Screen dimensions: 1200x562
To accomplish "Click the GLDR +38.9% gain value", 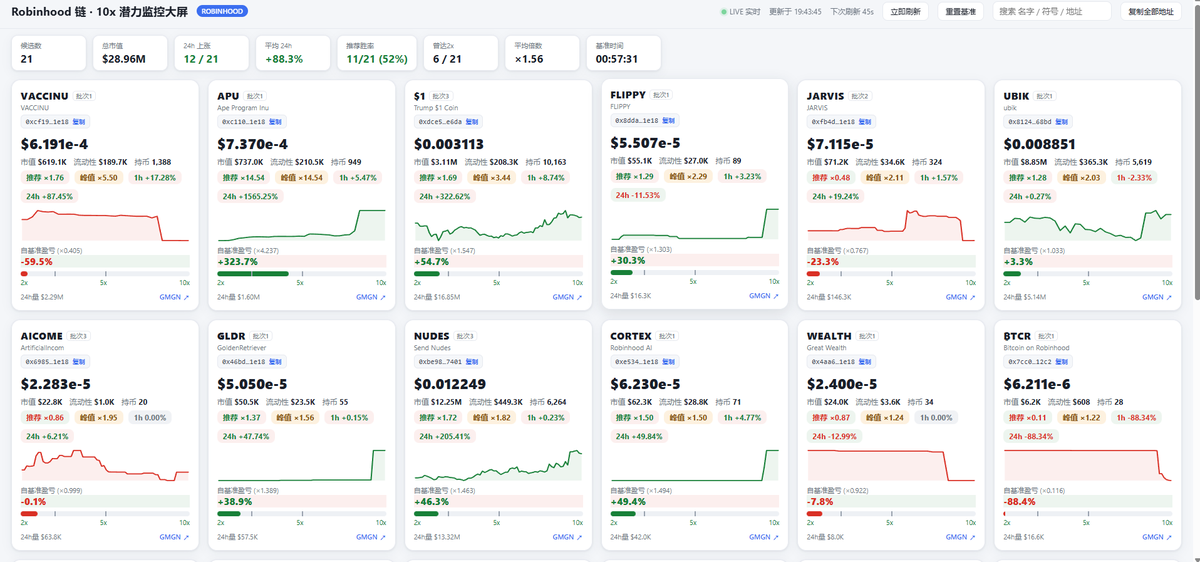I will pyautogui.click(x=234, y=501).
